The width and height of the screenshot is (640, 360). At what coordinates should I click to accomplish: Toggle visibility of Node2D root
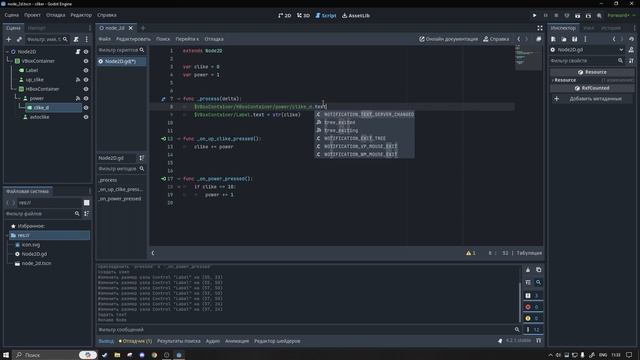pos(86,52)
